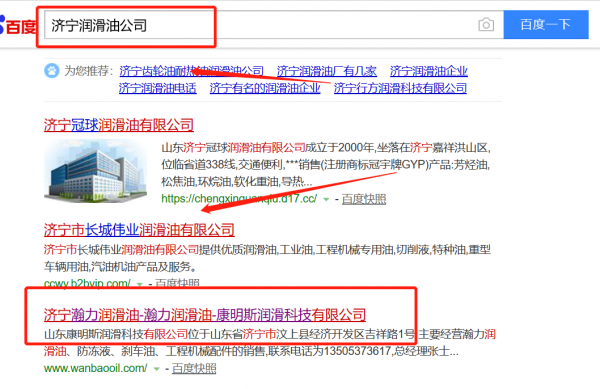Click the paw recommendation icon
The image size is (600, 389).
52,71
